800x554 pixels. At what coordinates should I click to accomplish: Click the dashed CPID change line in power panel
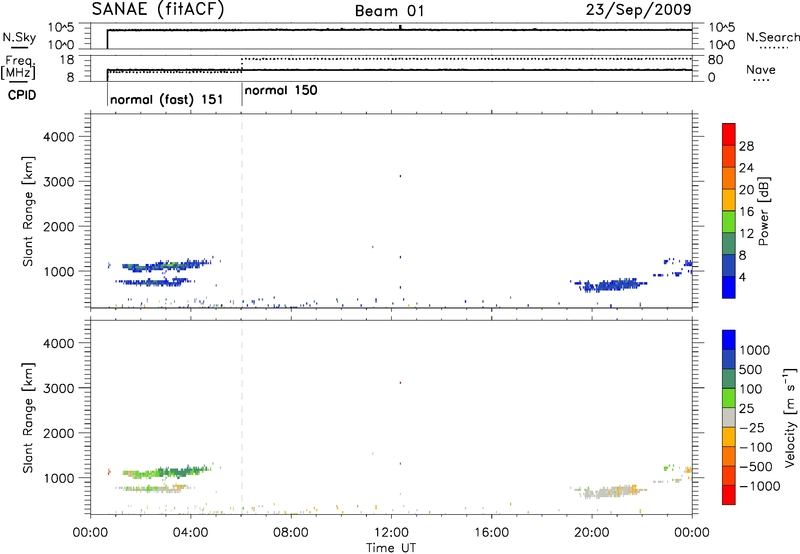tap(242, 211)
